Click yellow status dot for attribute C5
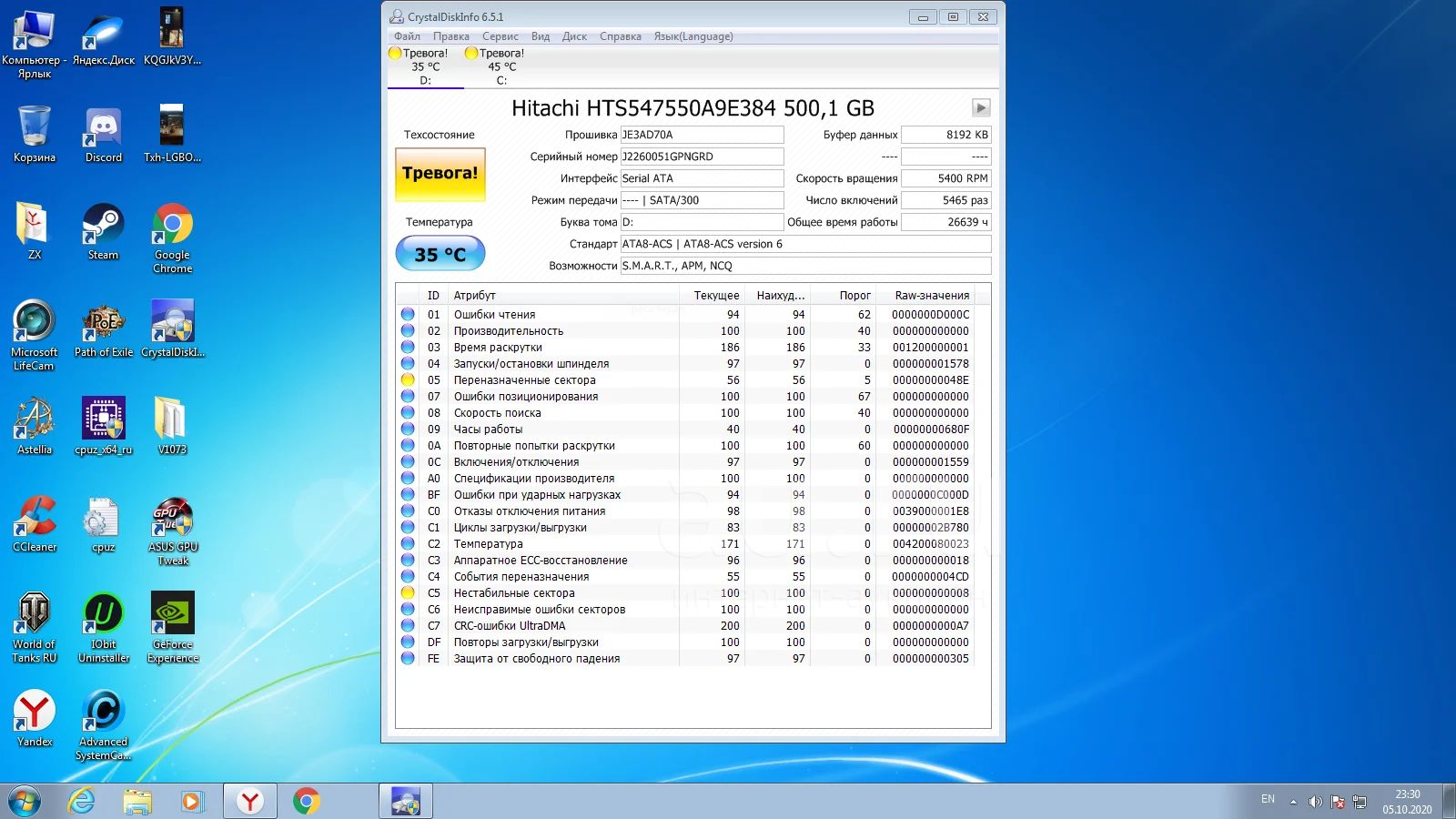Screen dimensions: 1456x819 click(x=408, y=593)
